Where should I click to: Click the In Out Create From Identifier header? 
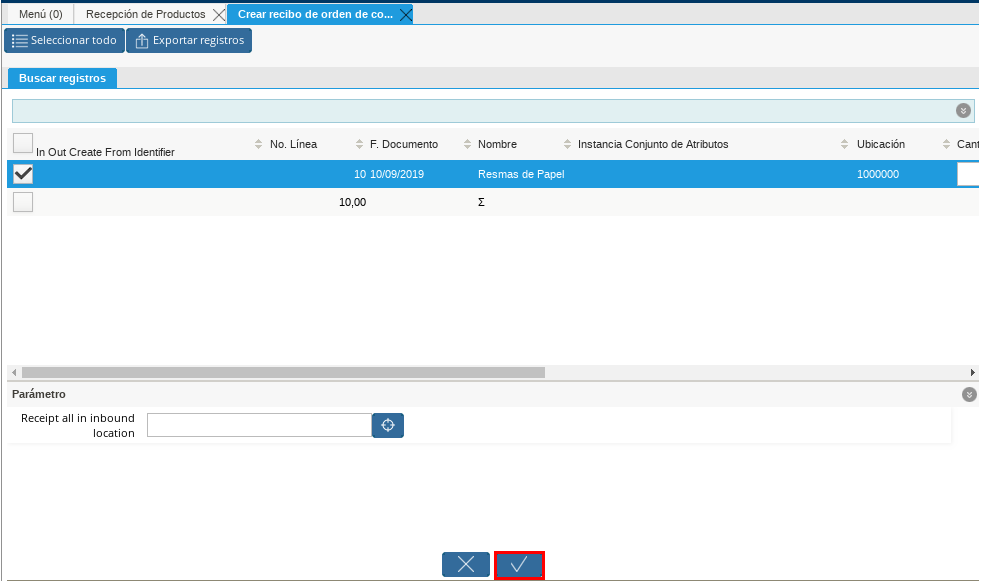point(105,152)
